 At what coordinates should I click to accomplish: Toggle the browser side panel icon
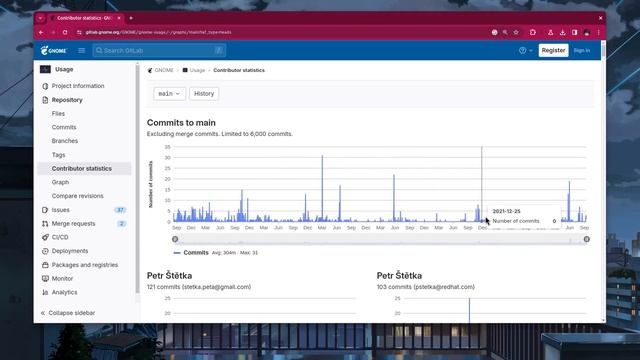click(x=574, y=32)
